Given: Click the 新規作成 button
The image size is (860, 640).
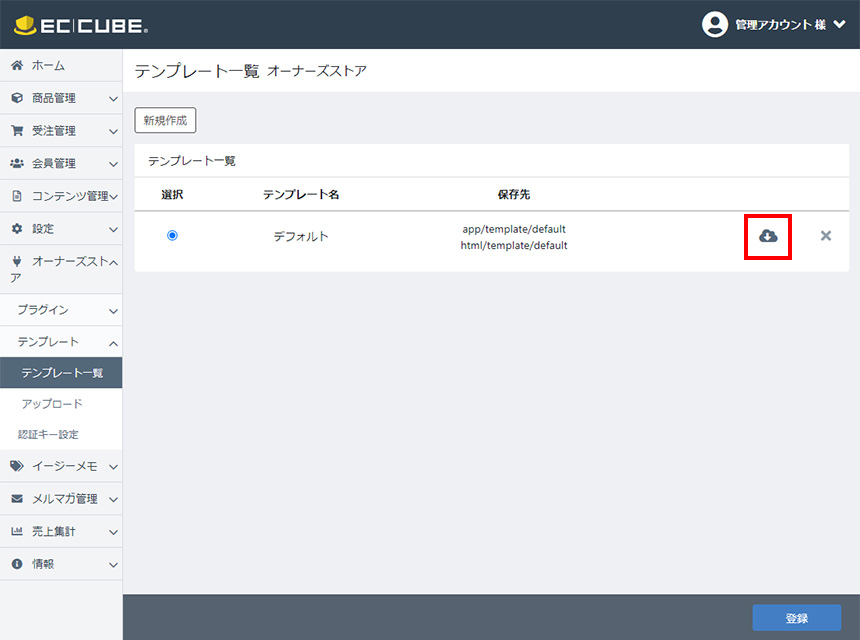Looking at the screenshot, I should click(165, 120).
